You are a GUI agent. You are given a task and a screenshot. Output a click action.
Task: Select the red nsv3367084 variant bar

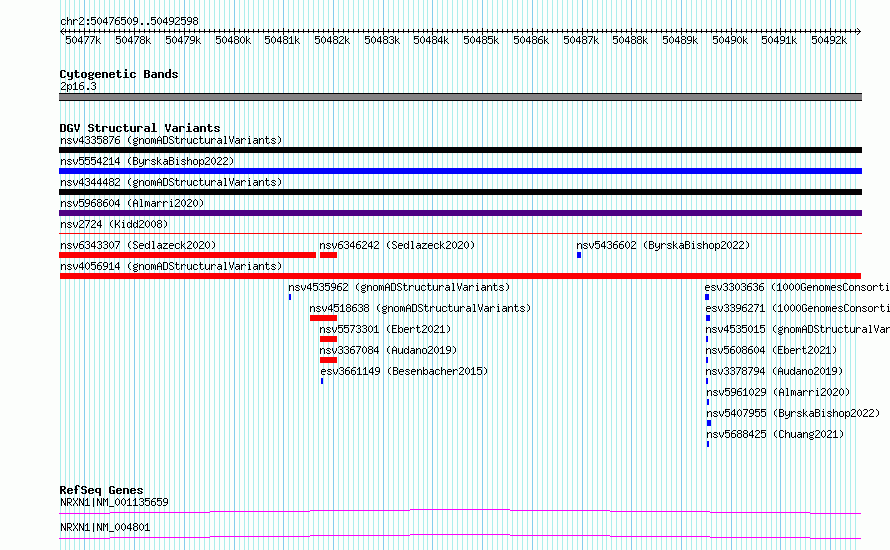click(329, 360)
